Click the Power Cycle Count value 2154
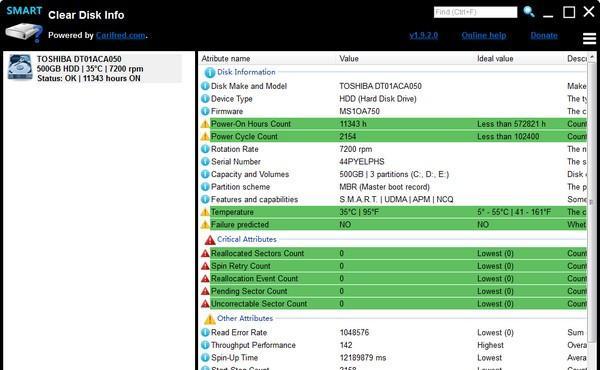This screenshot has width=600, height=370. coord(347,137)
